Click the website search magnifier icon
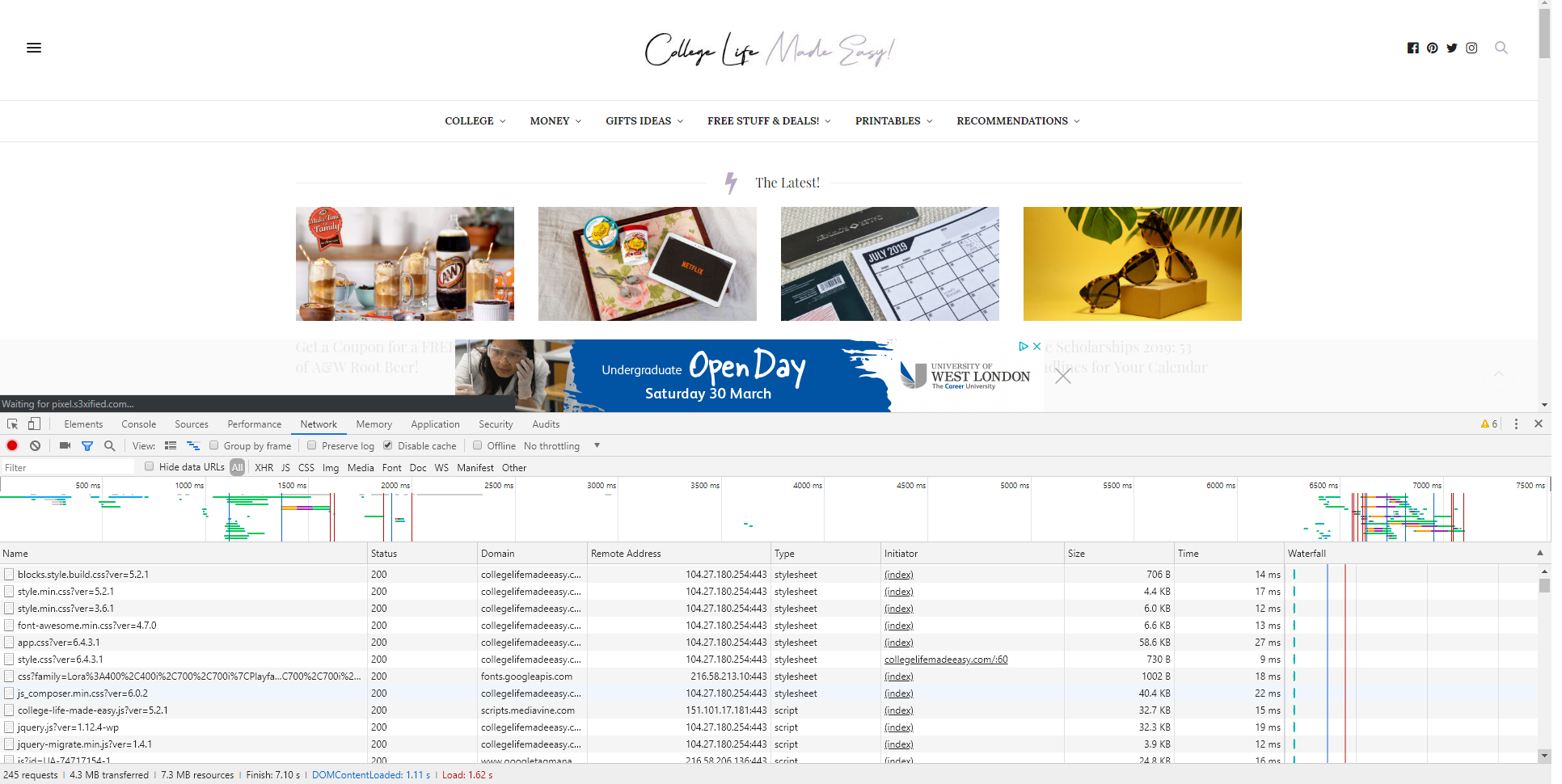 pos(1501,48)
